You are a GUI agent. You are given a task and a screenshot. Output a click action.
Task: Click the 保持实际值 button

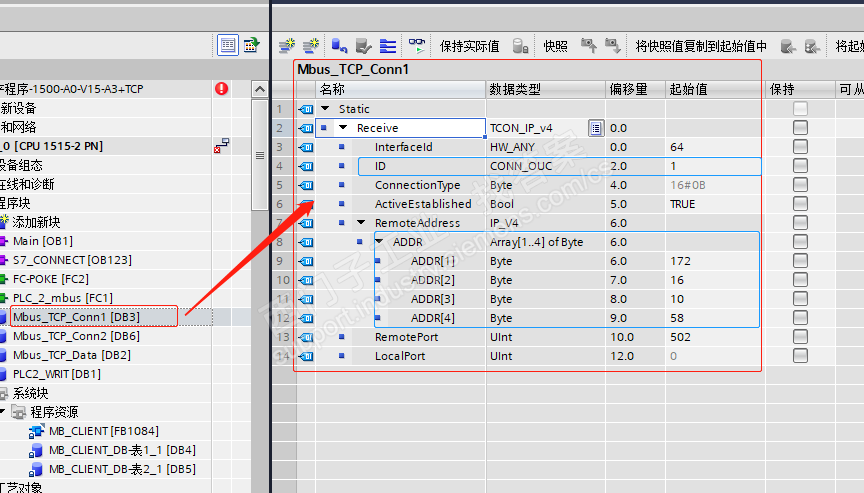click(x=470, y=46)
